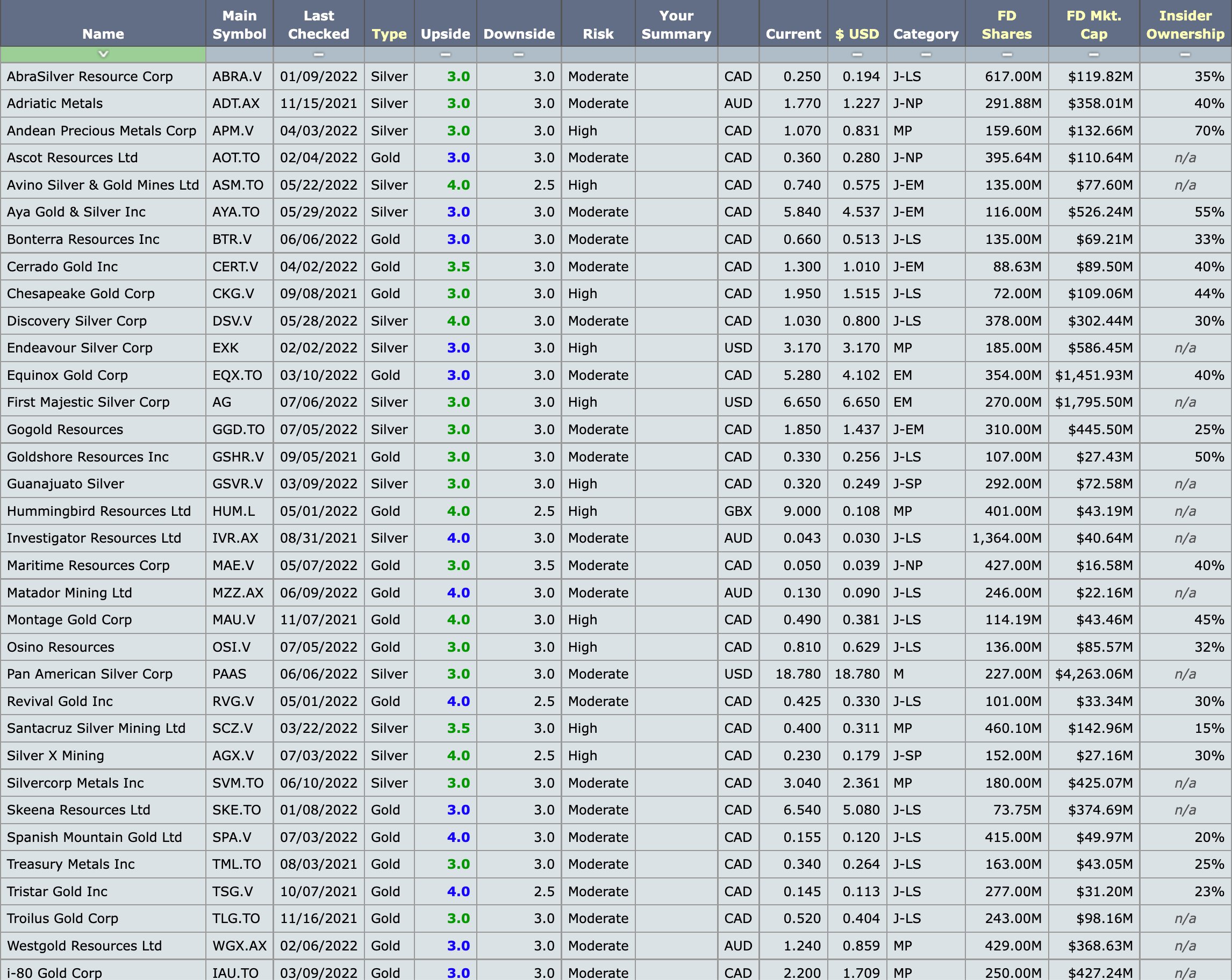
Task: Click the PAAS symbol cell
Action: (x=229, y=674)
